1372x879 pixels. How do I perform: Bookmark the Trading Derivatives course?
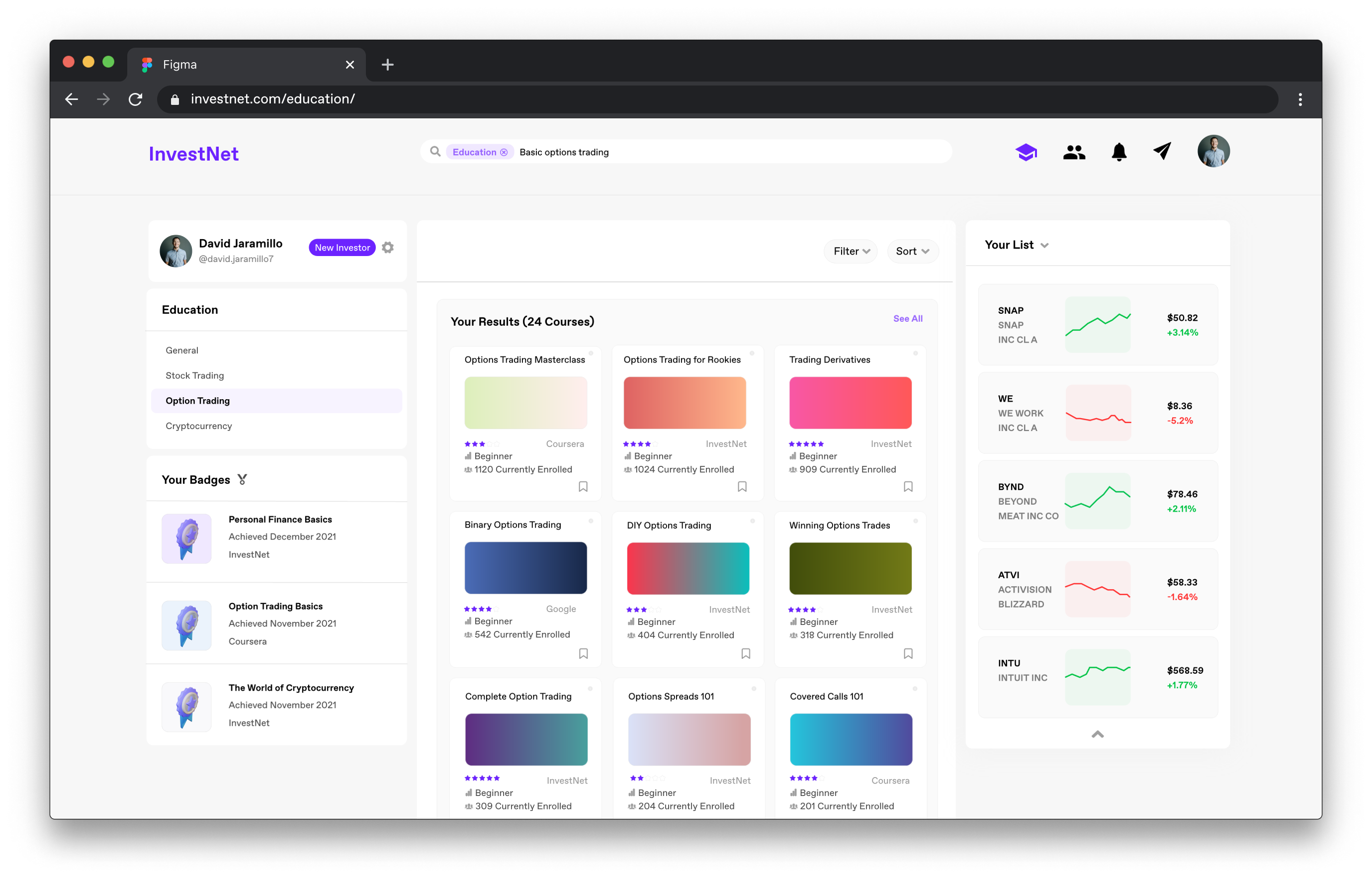click(908, 486)
